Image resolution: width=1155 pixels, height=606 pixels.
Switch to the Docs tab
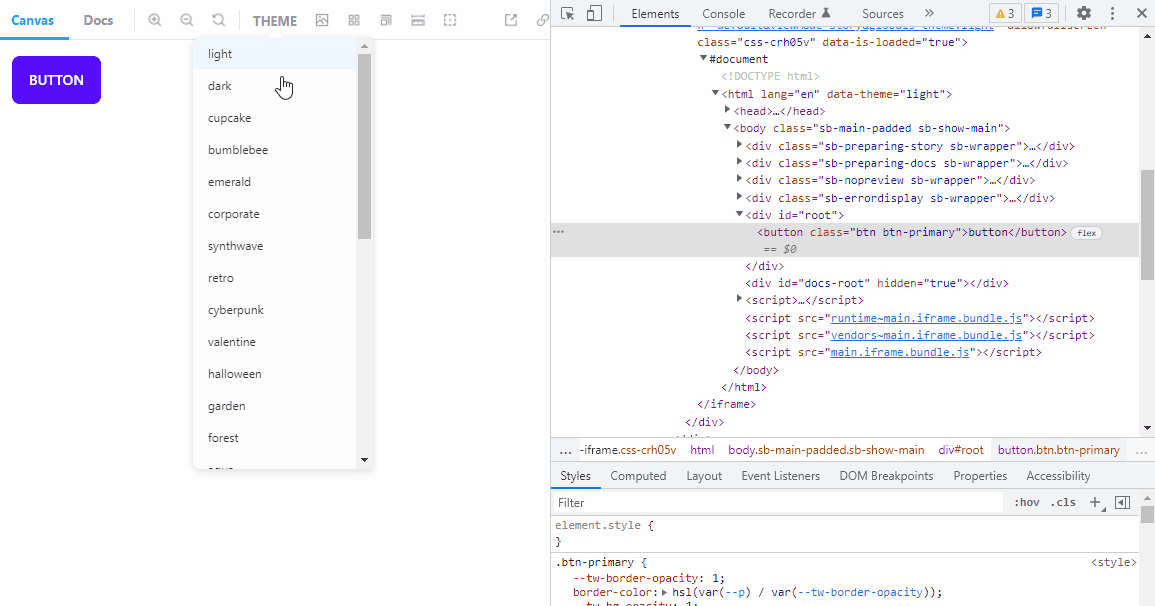(x=98, y=20)
